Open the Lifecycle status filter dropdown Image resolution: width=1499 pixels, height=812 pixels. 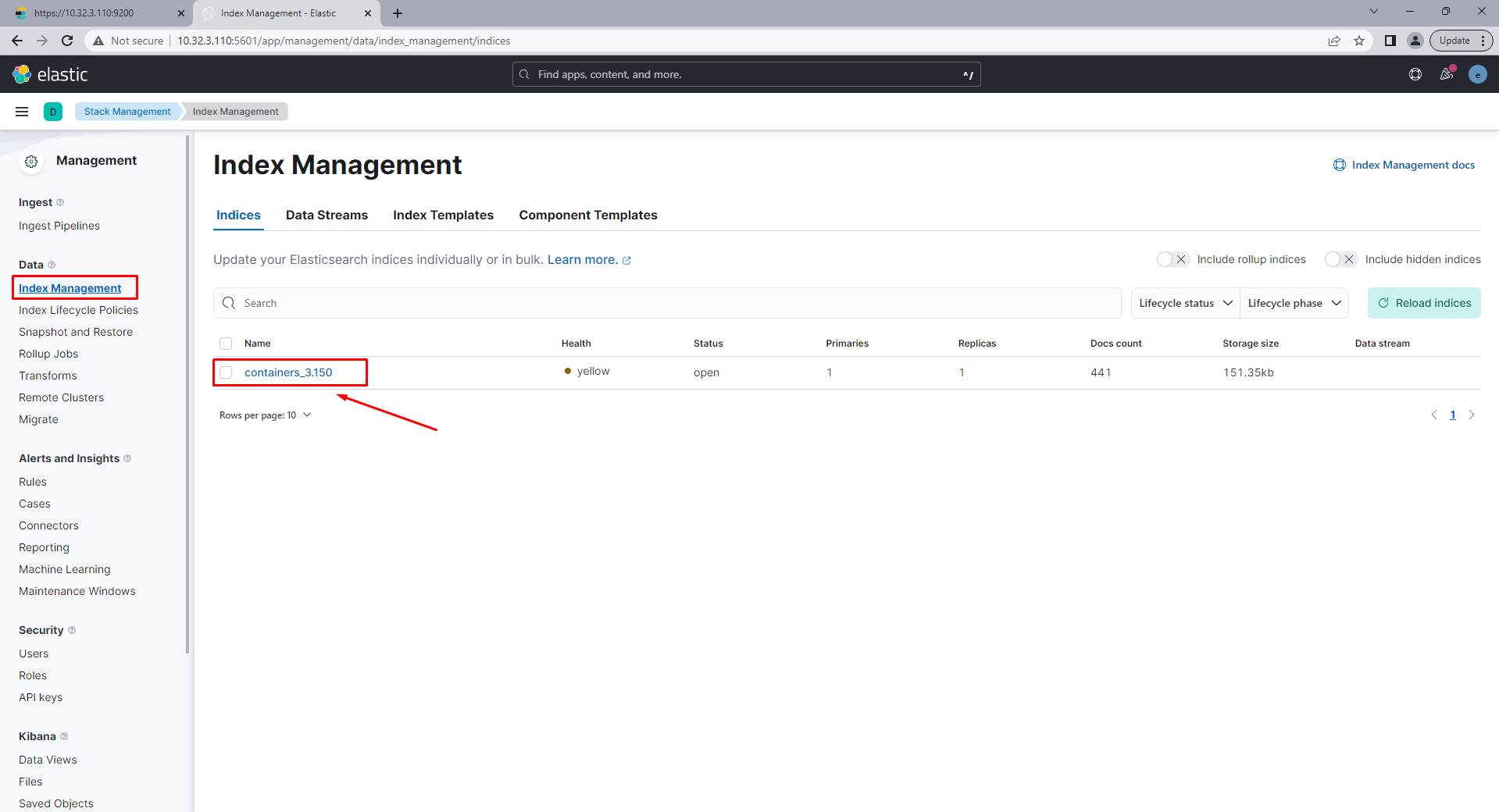1185,303
